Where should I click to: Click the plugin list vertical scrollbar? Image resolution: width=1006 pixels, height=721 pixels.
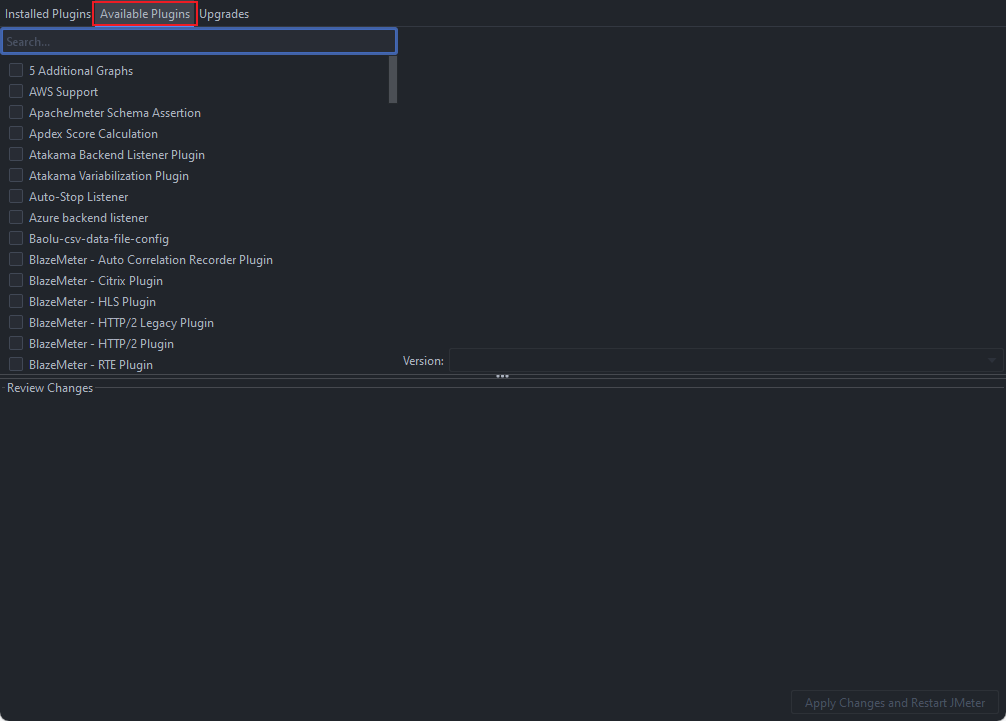[x=393, y=80]
